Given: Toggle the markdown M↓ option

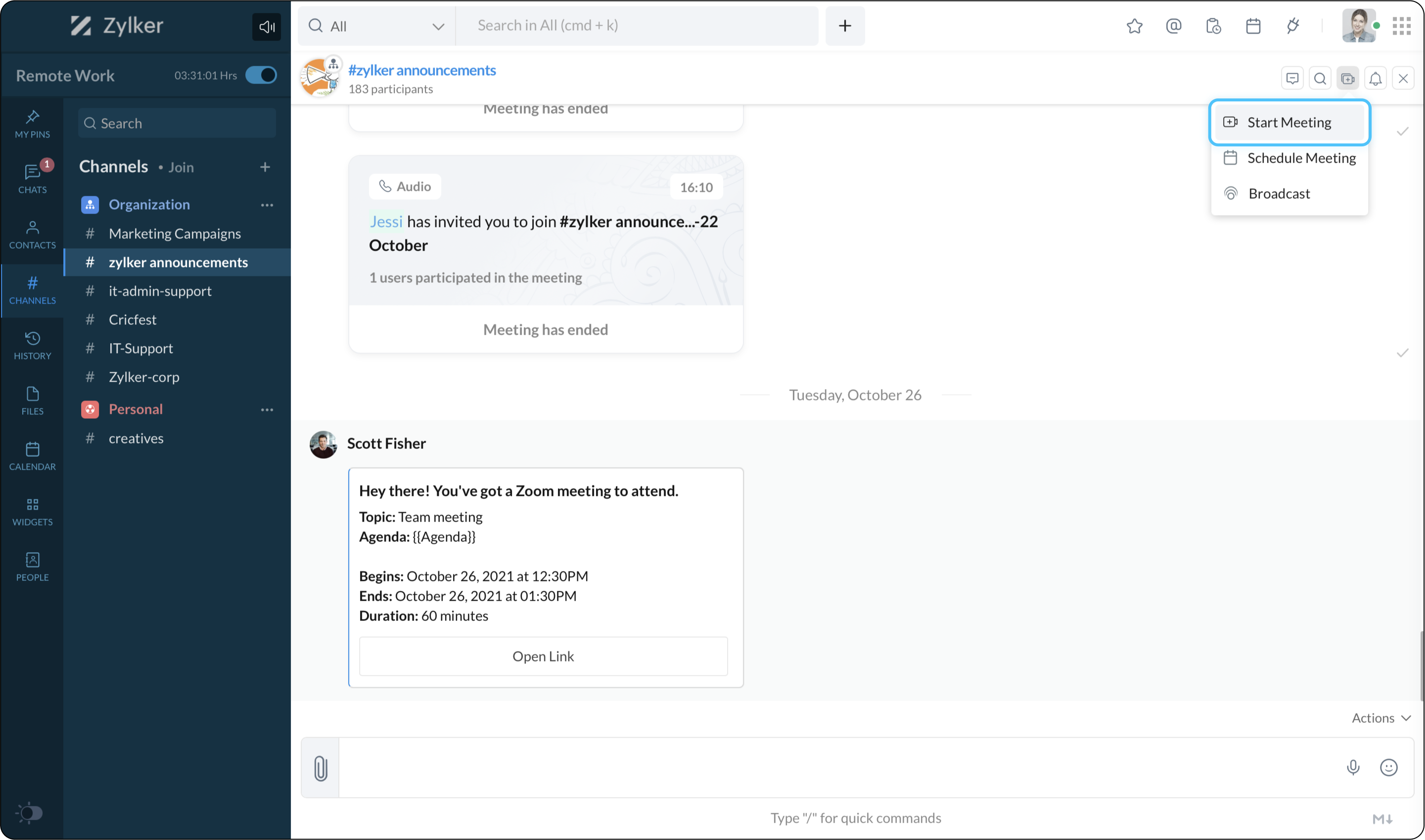Looking at the screenshot, I should [x=1382, y=818].
